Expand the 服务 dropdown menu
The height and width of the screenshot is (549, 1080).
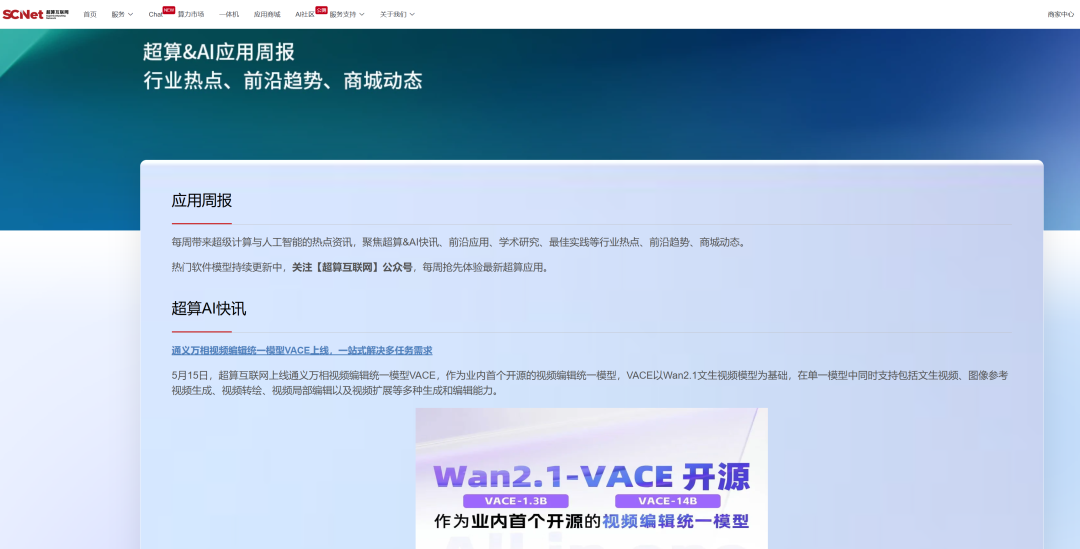click(122, 14)
